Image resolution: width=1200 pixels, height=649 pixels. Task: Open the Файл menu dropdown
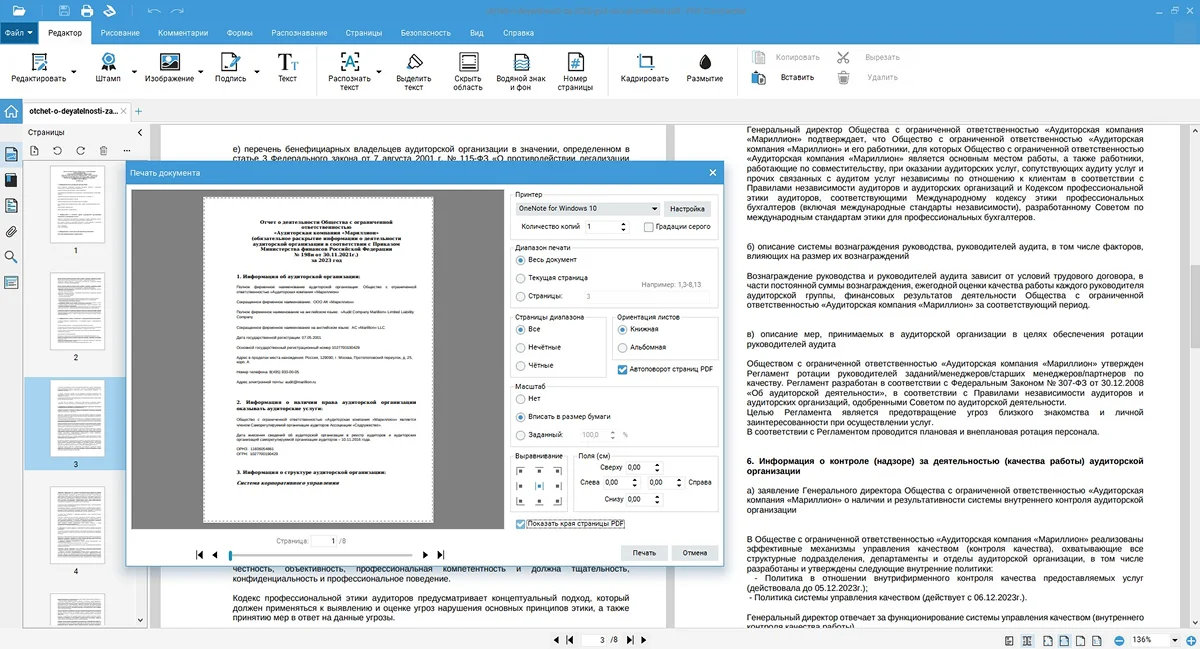[x=19, y=32]
